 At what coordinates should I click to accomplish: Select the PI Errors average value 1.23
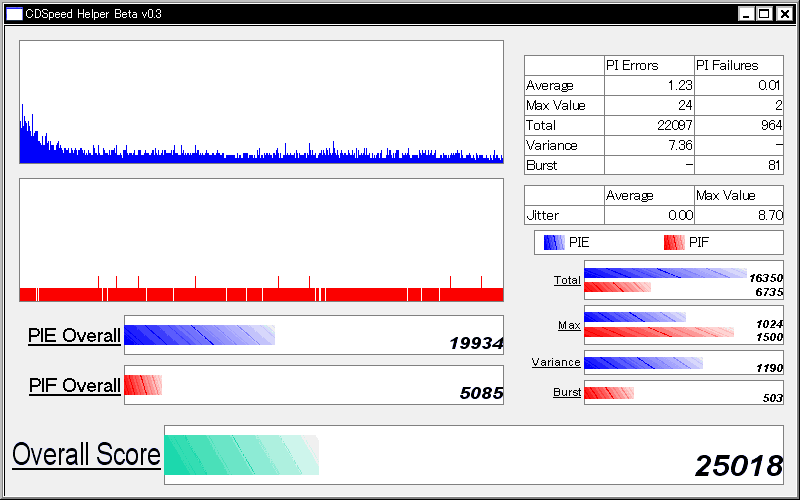coord(680,85)
